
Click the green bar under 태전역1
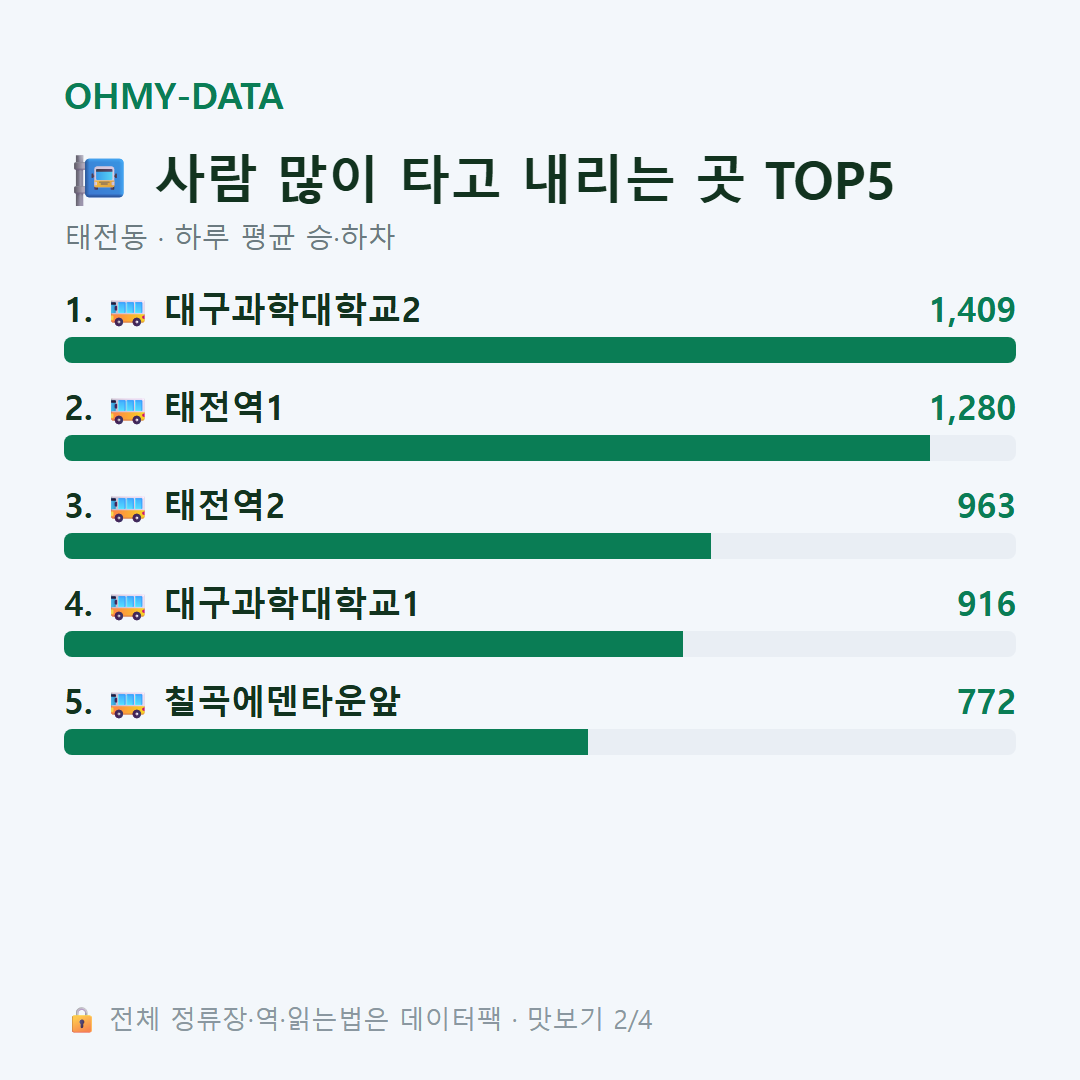[x=497, y=448]
